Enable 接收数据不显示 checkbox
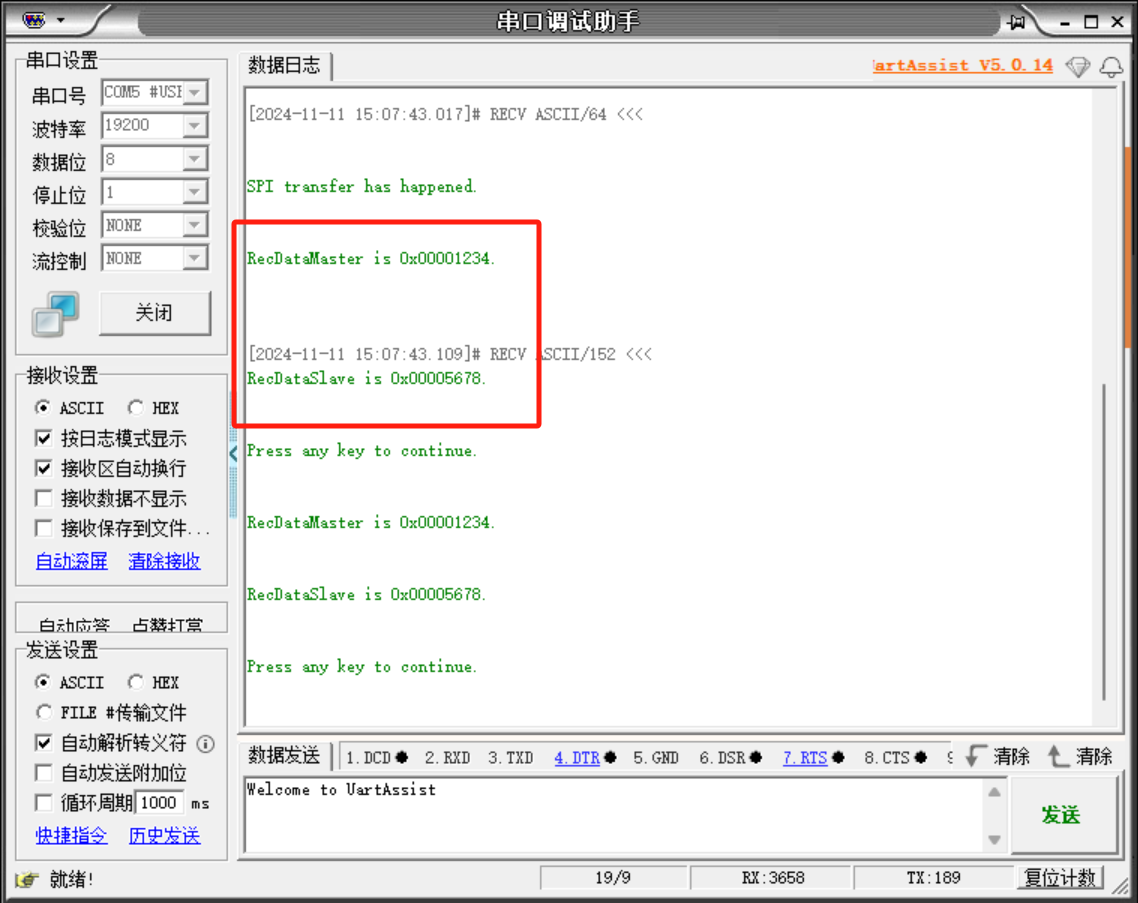Viewport: 1138px width, 903px height. (44, 498)
